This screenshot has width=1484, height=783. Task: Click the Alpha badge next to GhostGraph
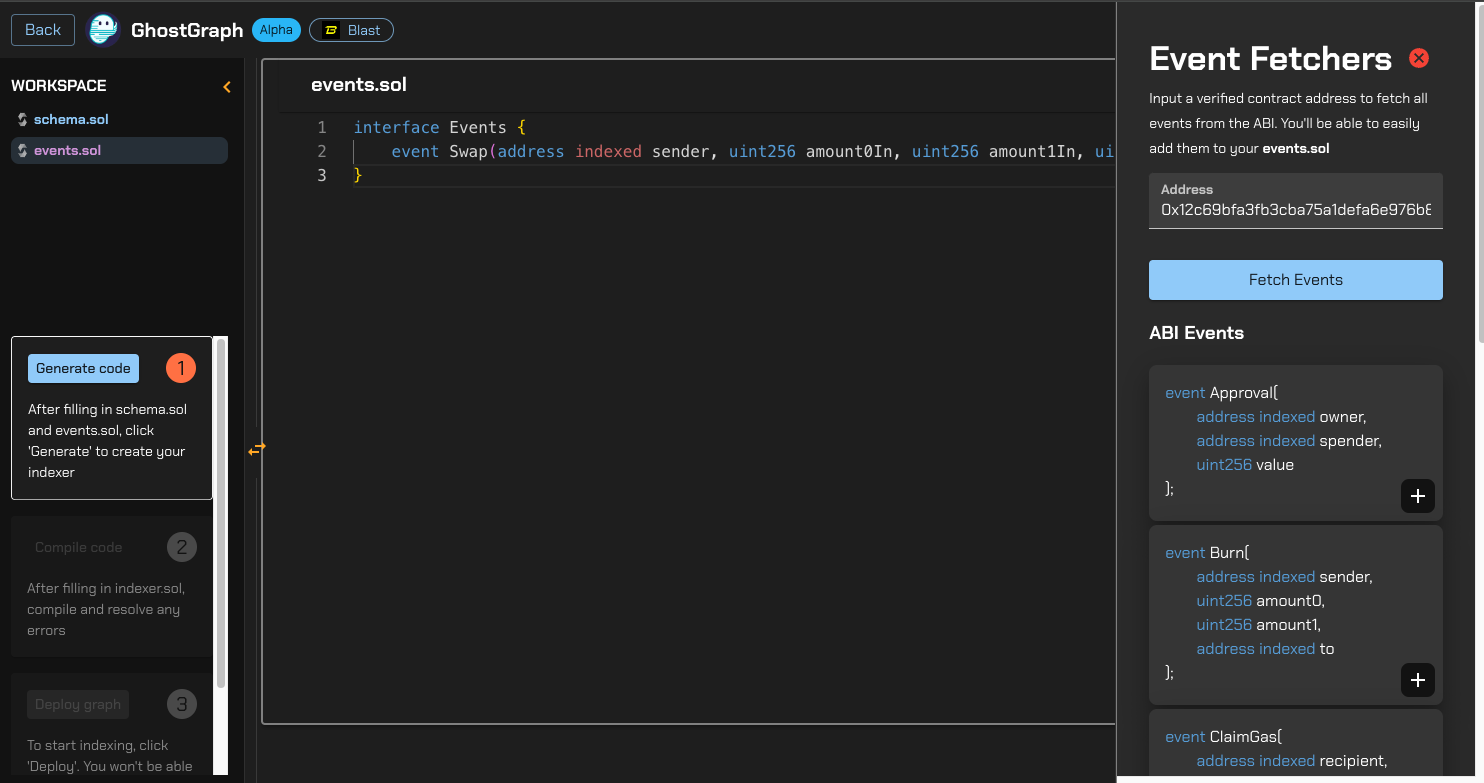coord(276,30)
